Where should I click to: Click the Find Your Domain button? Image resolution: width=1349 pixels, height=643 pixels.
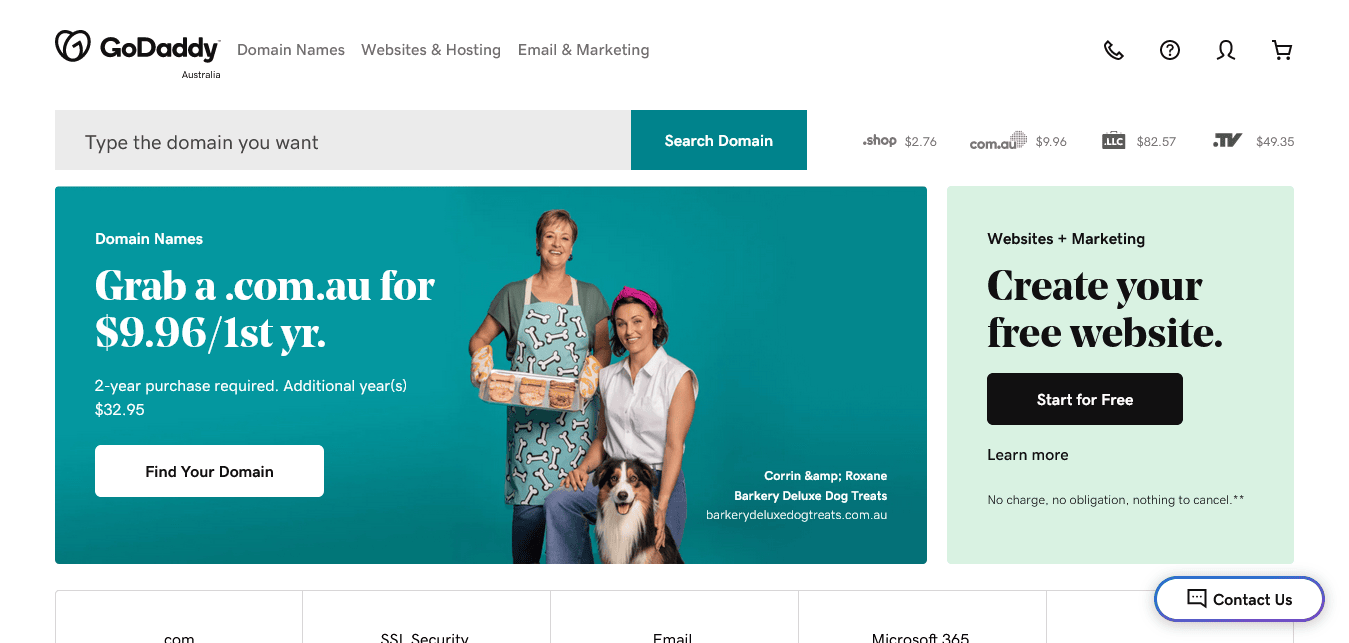209,471
